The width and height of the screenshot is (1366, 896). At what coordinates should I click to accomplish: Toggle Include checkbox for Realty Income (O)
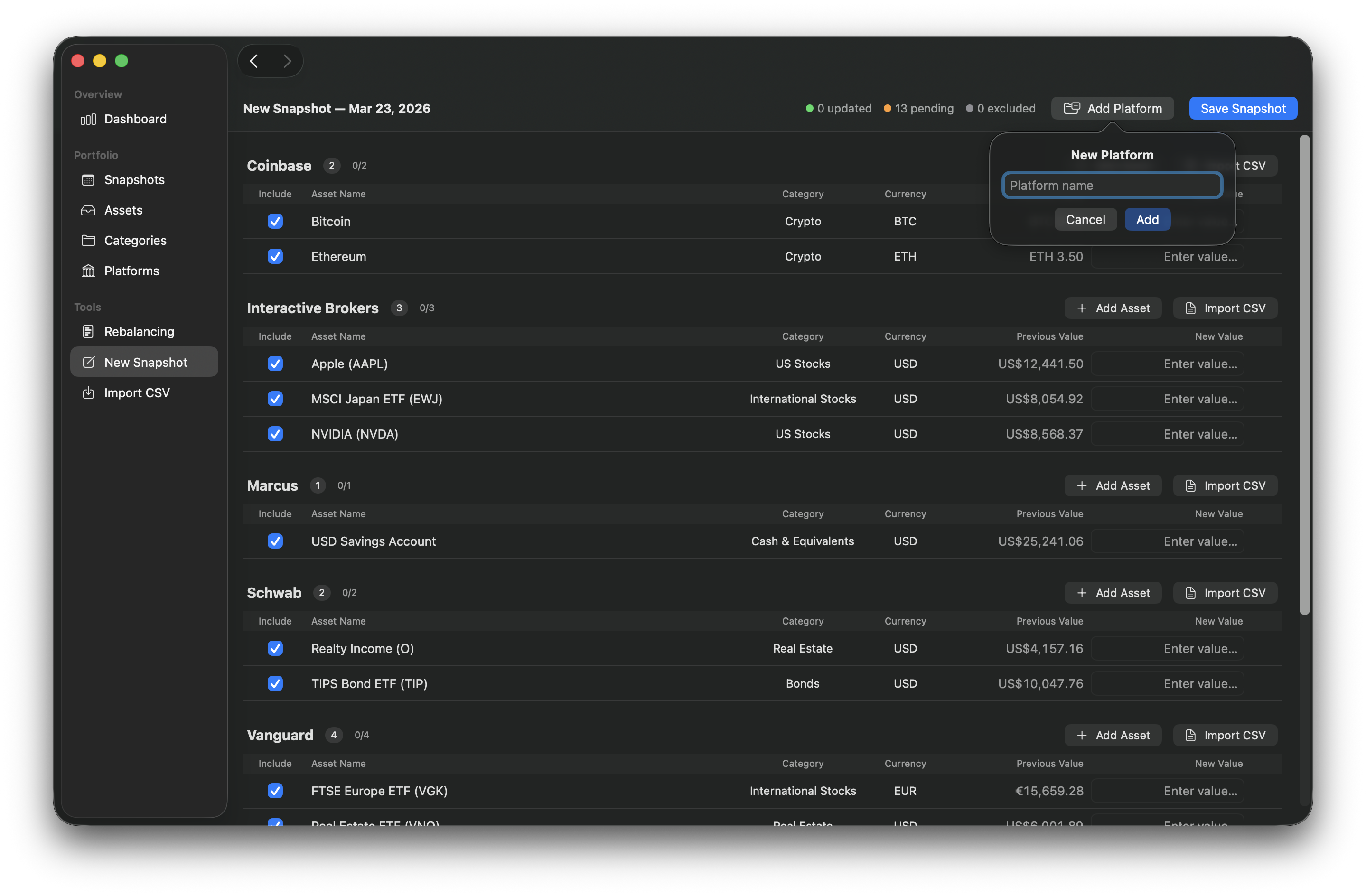click(x=275, y=649)
